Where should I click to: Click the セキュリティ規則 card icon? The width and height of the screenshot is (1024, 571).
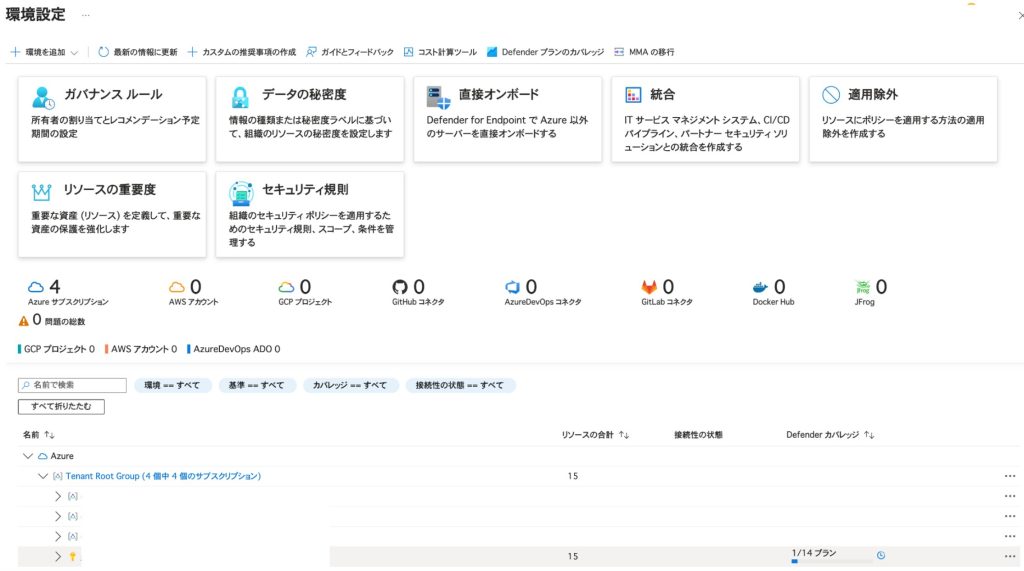[241, 191]
